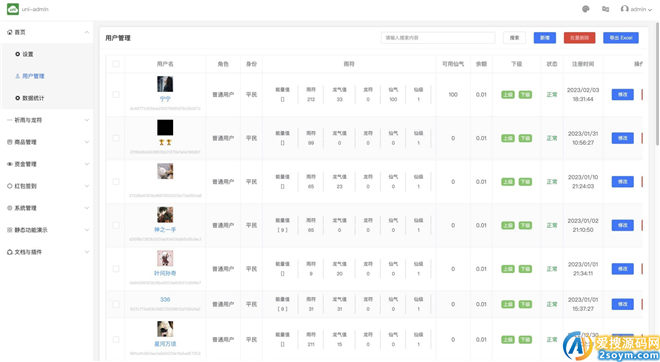The image size is (660, 362).
Task: Click 修改 in the 2023/01/01 15:37:27 row
Action: click(x=623, y=304)
